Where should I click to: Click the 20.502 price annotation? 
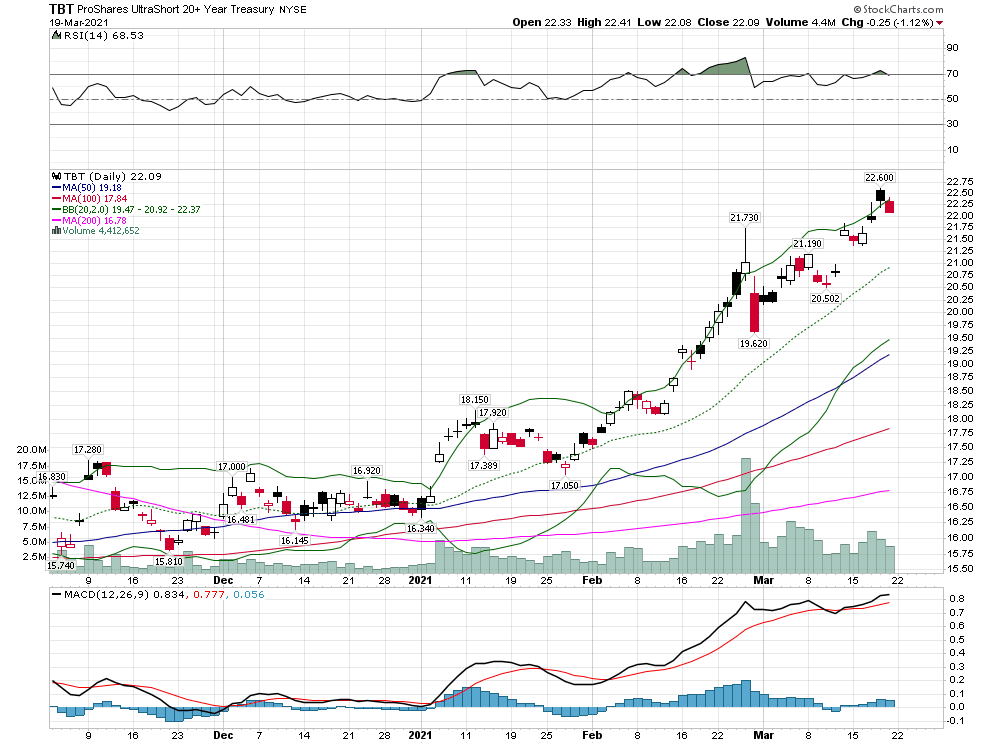[x=825, y=299]
